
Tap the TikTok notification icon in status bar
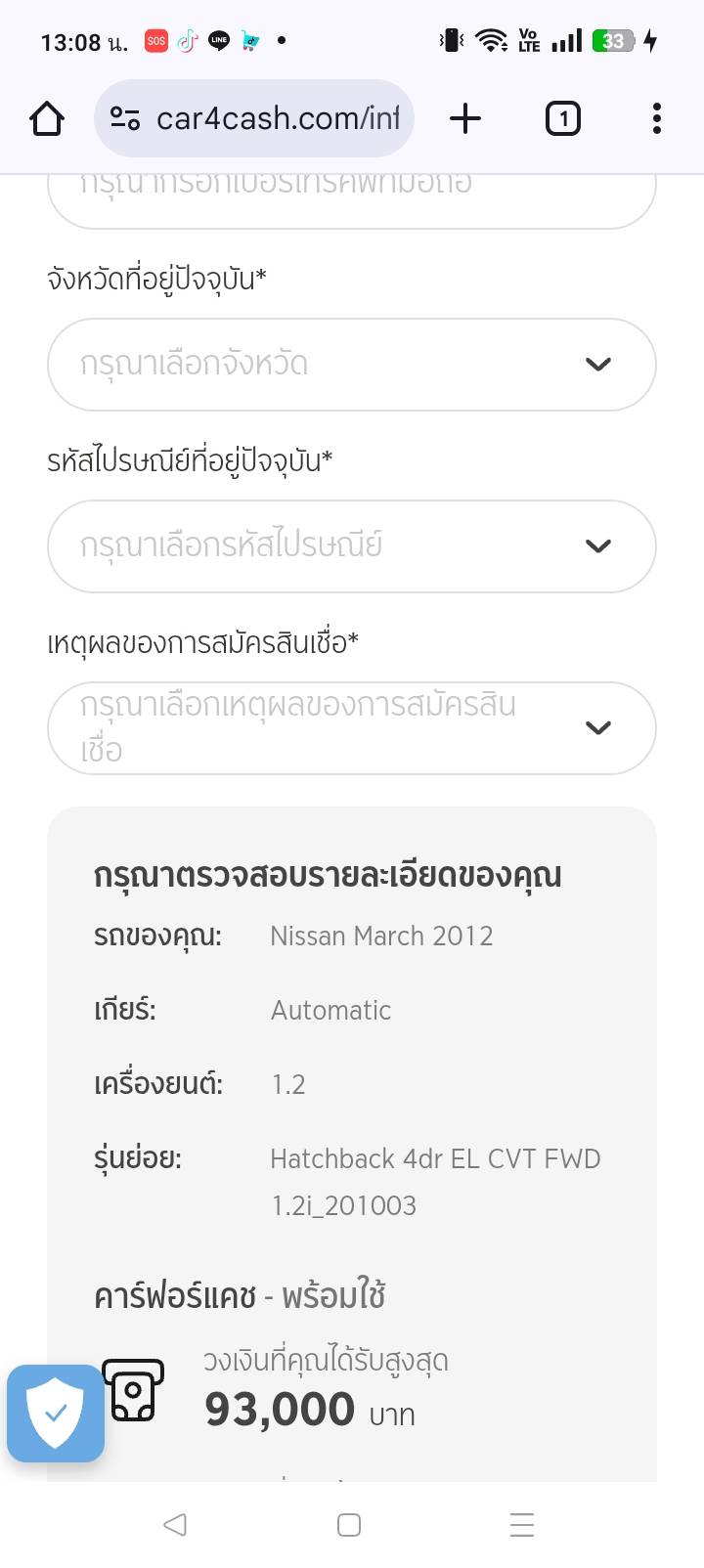coord(188,41)
